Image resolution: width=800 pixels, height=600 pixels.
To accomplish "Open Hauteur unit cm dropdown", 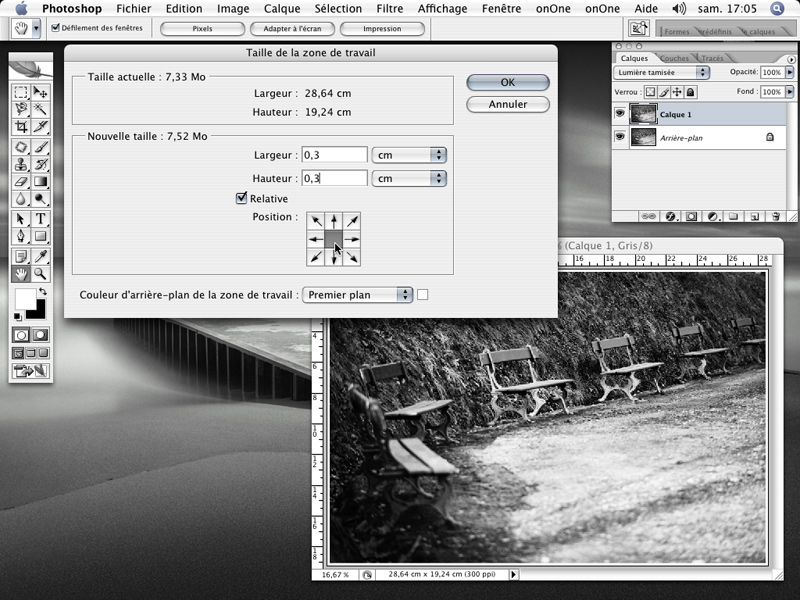I will (x=409, y=179).
